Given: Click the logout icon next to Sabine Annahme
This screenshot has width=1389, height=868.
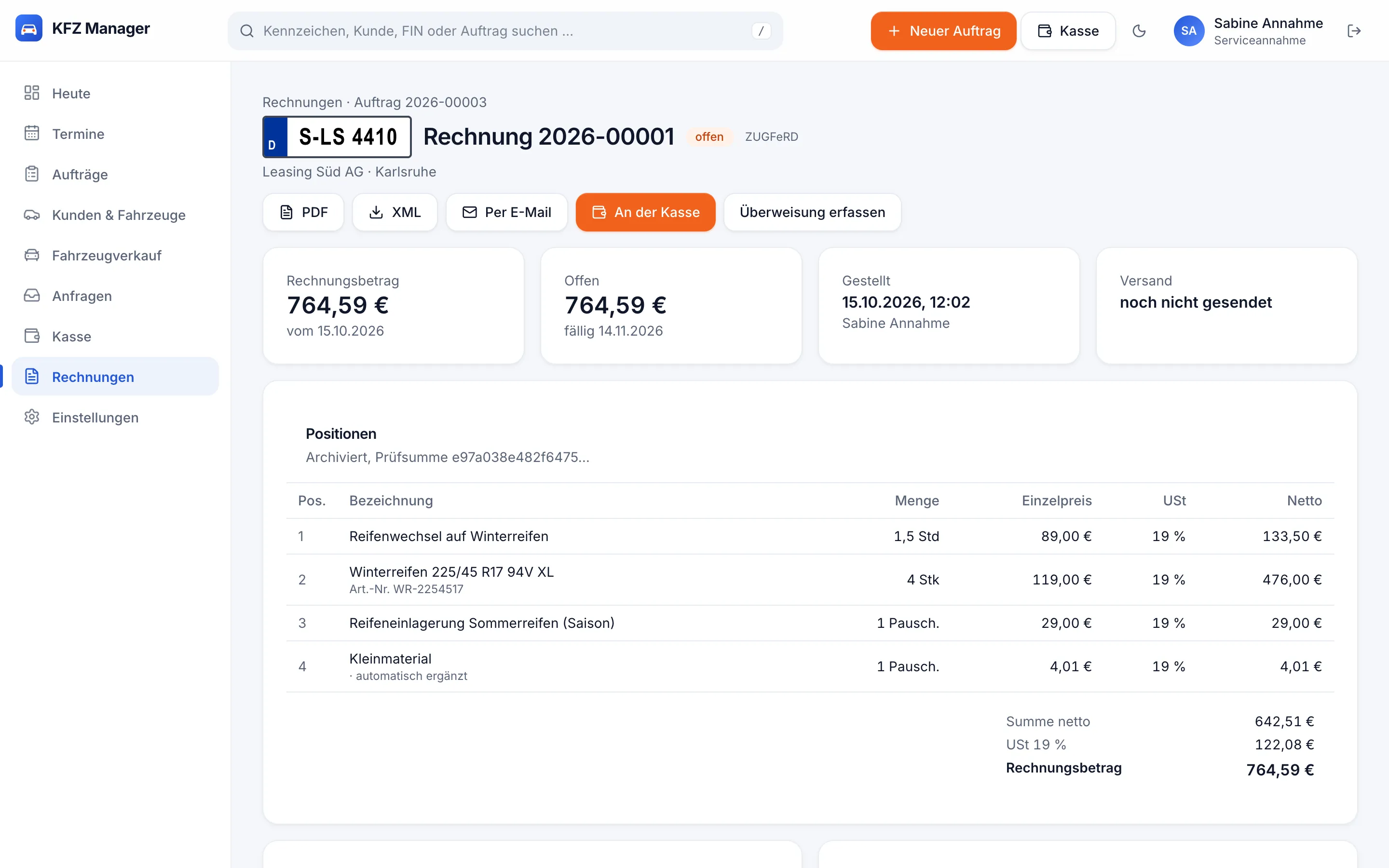Looking at the screenshot, I should coord(1354,31).
